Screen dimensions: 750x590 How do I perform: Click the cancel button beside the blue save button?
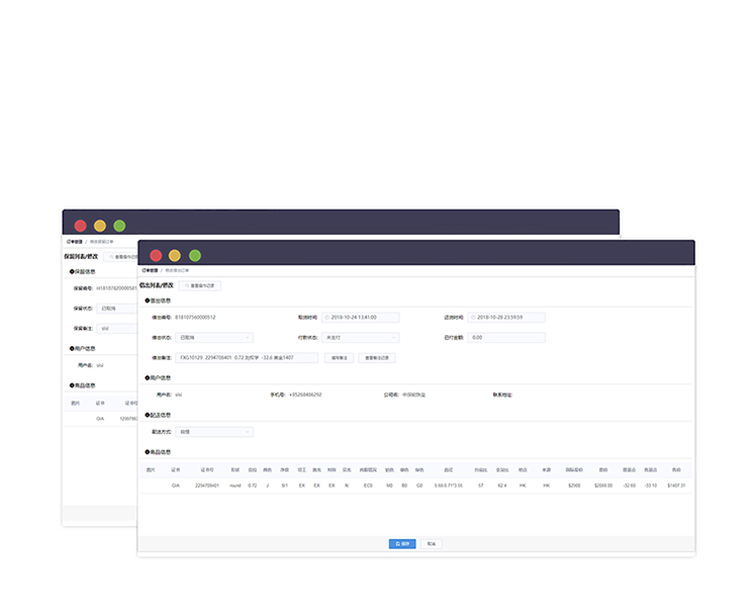(x=431, y=544)
